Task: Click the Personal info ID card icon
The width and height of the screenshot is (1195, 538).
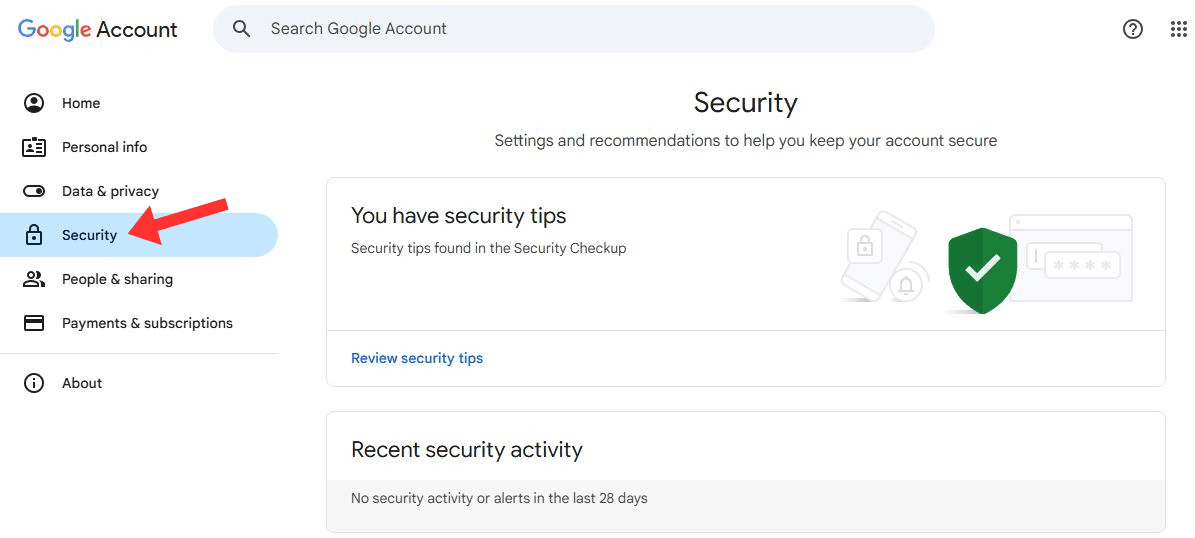Action: 34,147
